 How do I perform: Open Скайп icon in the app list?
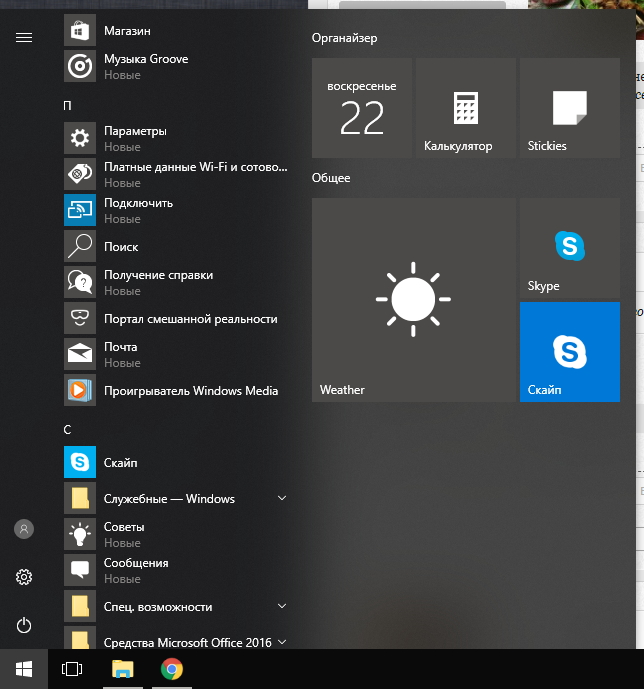80,462
